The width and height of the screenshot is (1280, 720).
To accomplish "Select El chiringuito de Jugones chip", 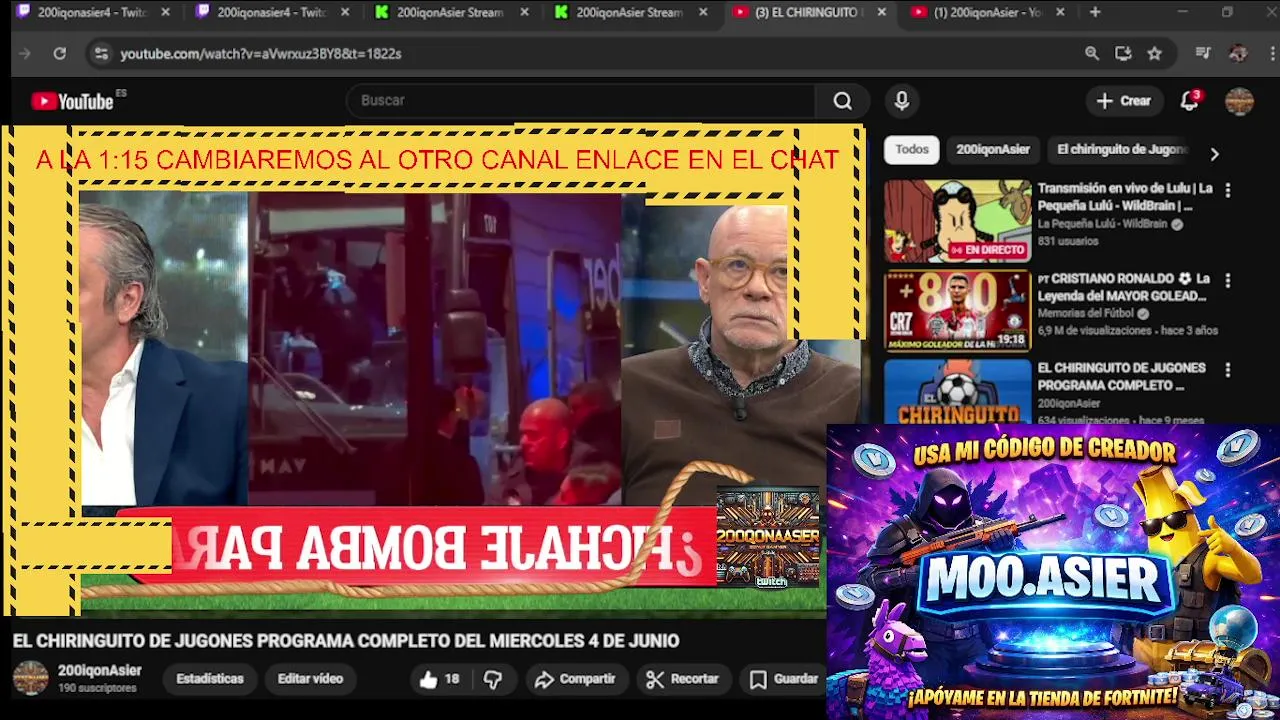I will coord(1121,149).
